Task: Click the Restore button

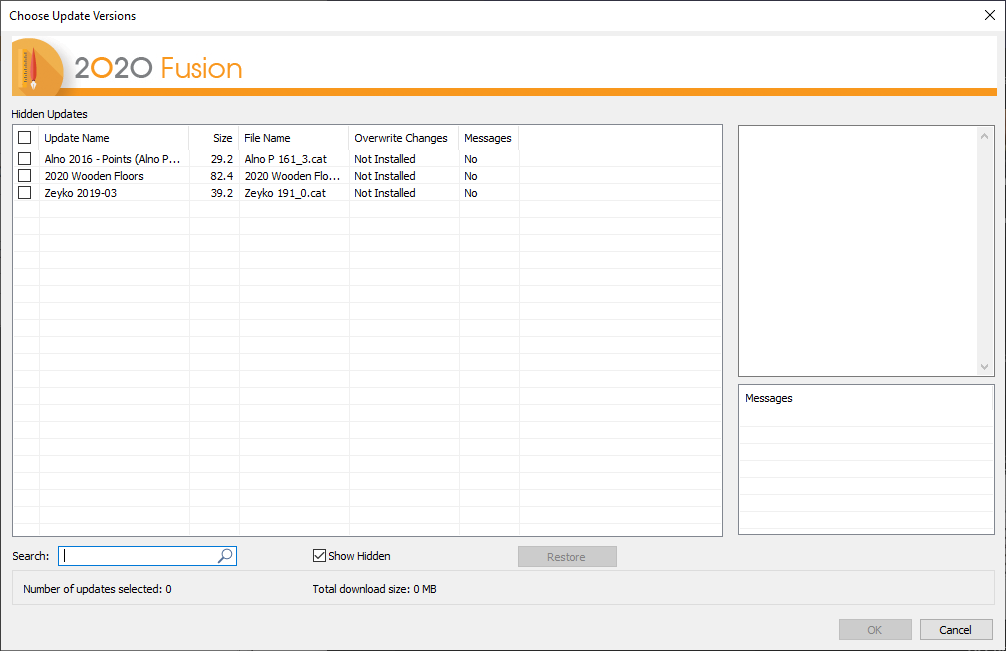Action: point(567,557)
